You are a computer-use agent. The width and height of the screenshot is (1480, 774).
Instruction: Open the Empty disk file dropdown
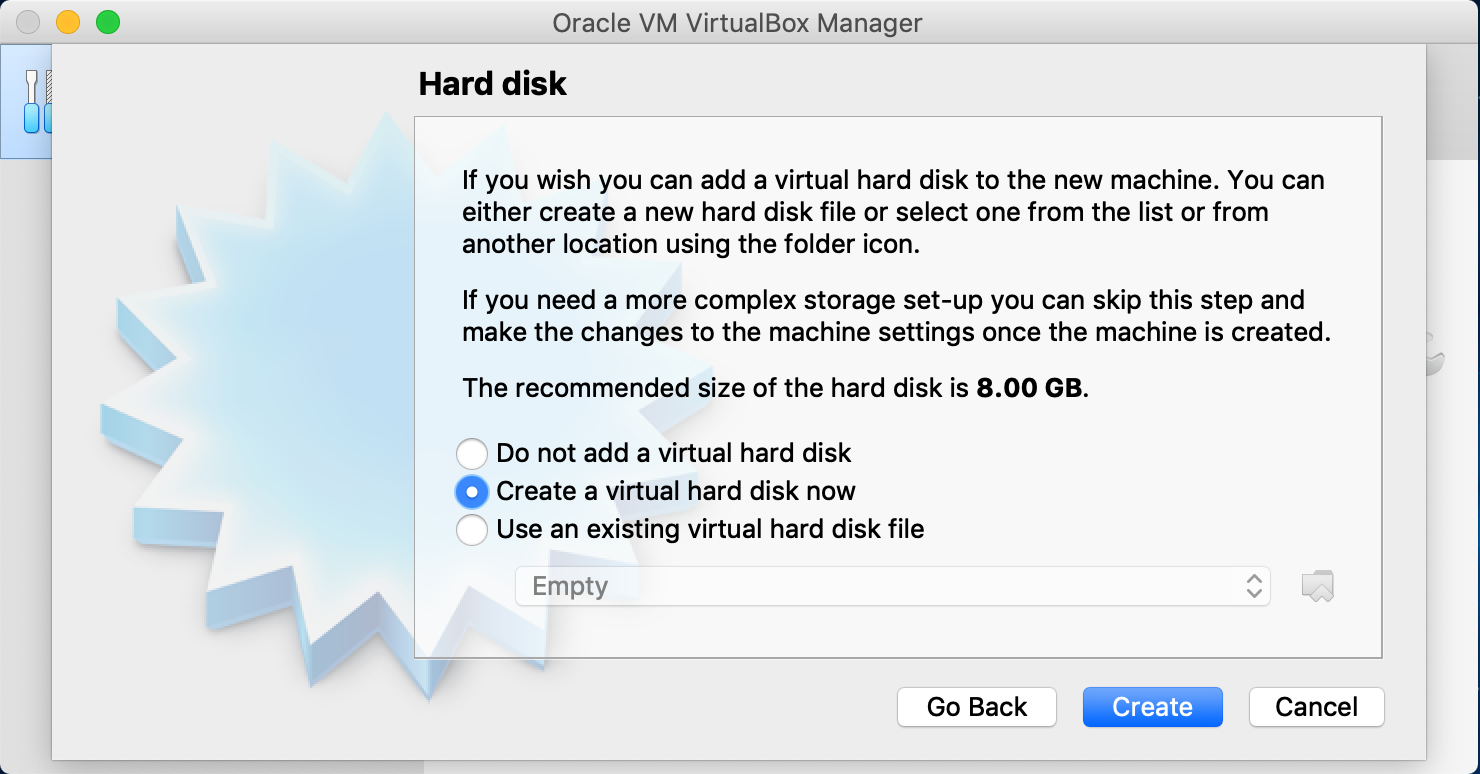tap(892, 586)
